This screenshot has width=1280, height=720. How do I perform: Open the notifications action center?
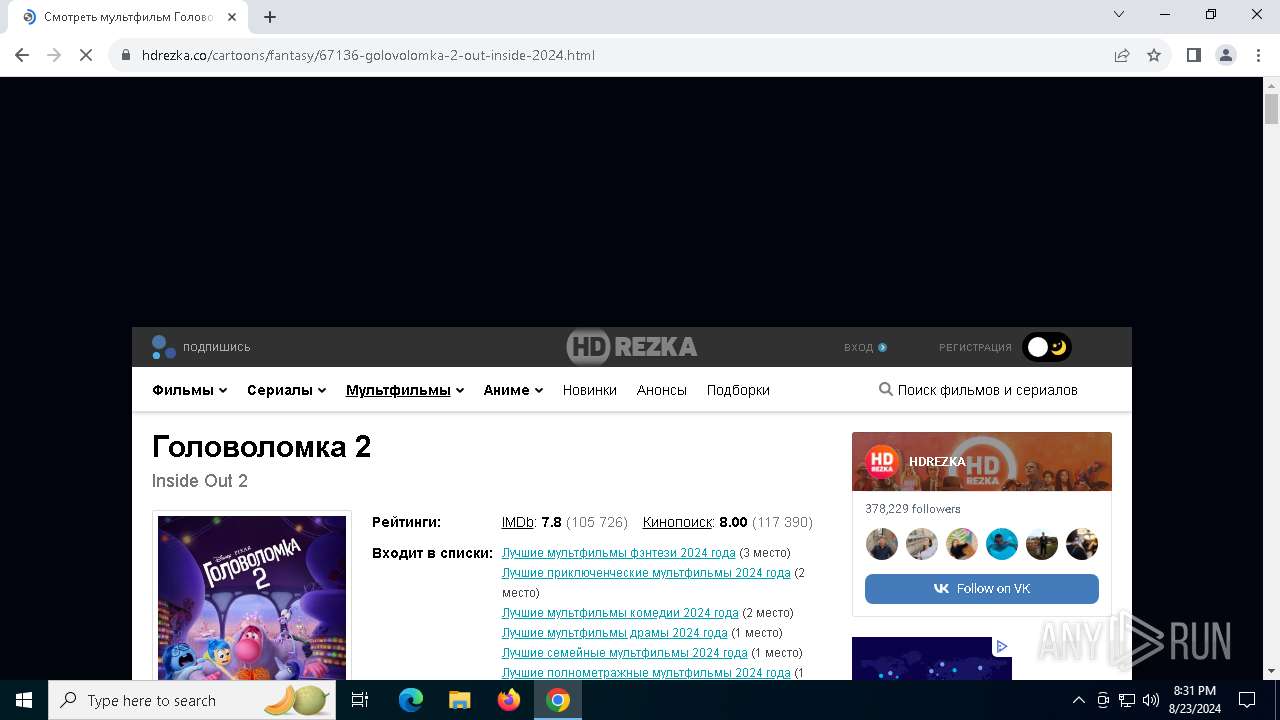tap(1247, 700)
